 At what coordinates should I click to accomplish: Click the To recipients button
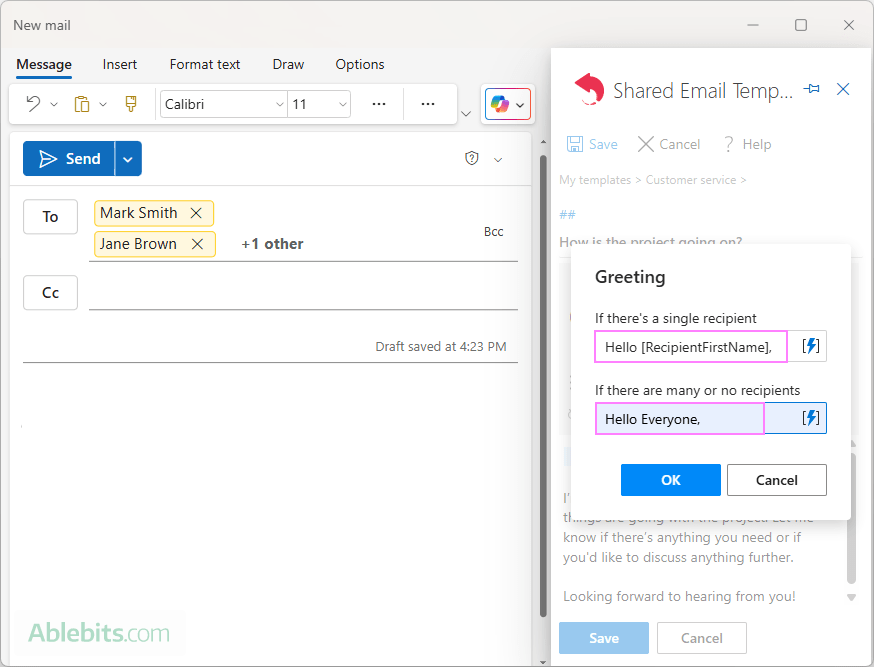click(50, 217)
